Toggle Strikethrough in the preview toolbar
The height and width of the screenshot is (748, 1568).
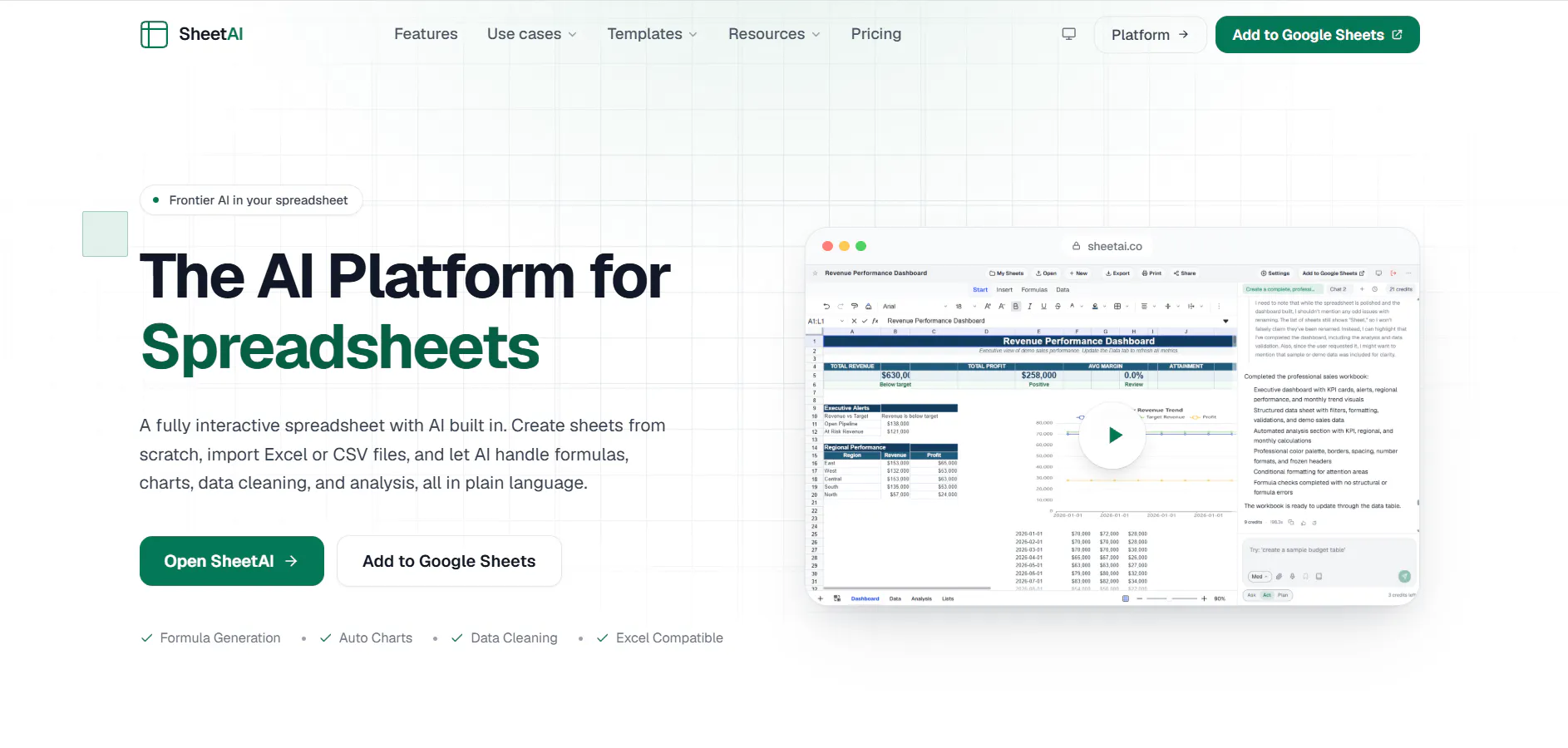(x=1058, y=307)
